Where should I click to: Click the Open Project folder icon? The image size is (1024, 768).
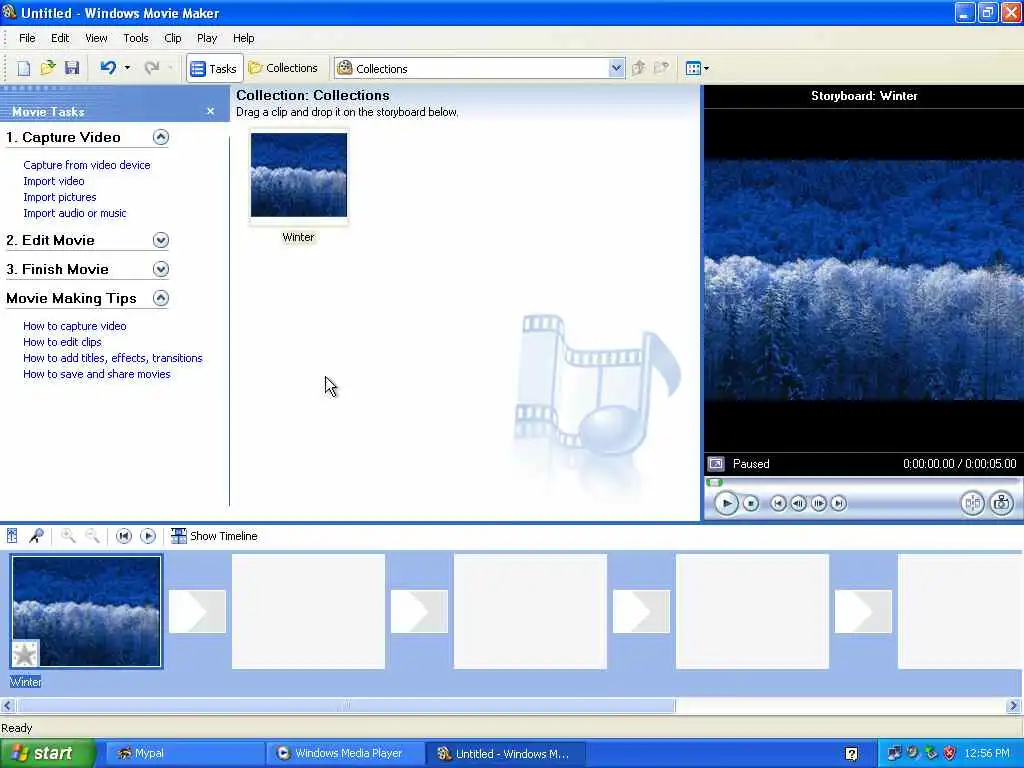48,68
